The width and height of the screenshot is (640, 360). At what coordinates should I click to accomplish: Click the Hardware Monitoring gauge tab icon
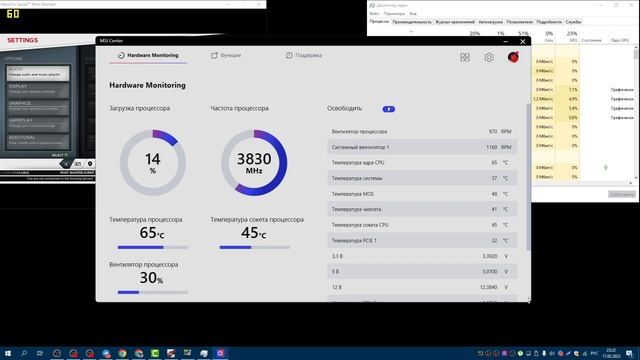tap(121, 55)
